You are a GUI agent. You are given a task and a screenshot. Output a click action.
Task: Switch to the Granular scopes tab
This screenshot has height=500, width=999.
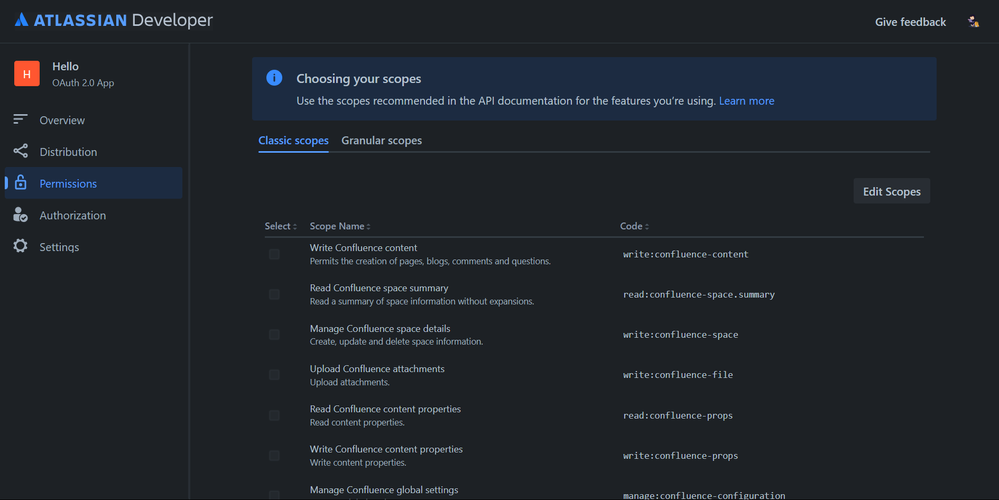point(381,141)
